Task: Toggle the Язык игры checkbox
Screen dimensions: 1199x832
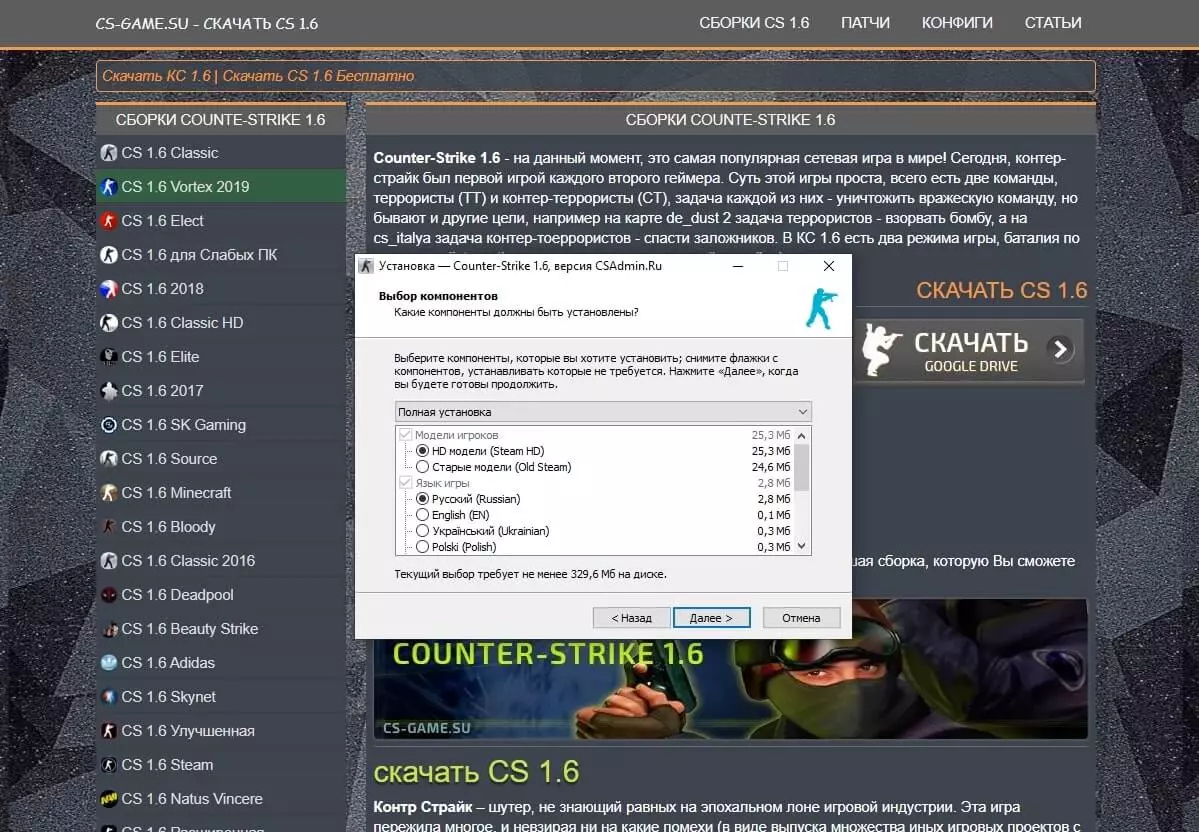Action: point(405,483)
